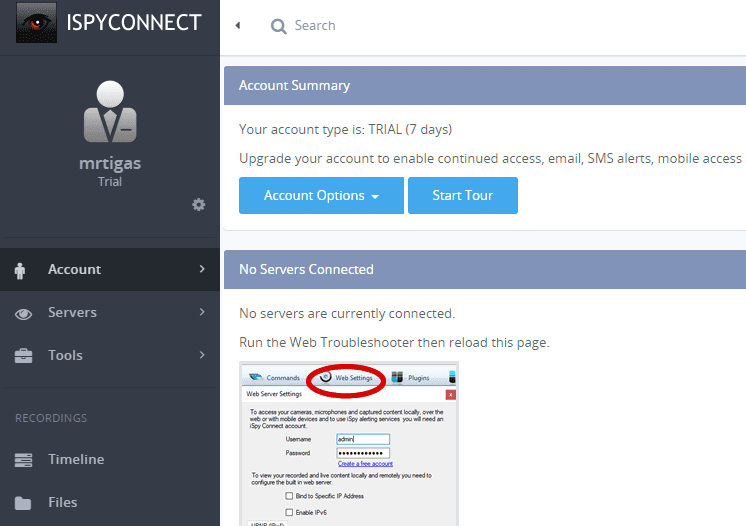This screenshot has height=526, width=746.
Task: Open user settings gear icon
Action: coord(198,205)
